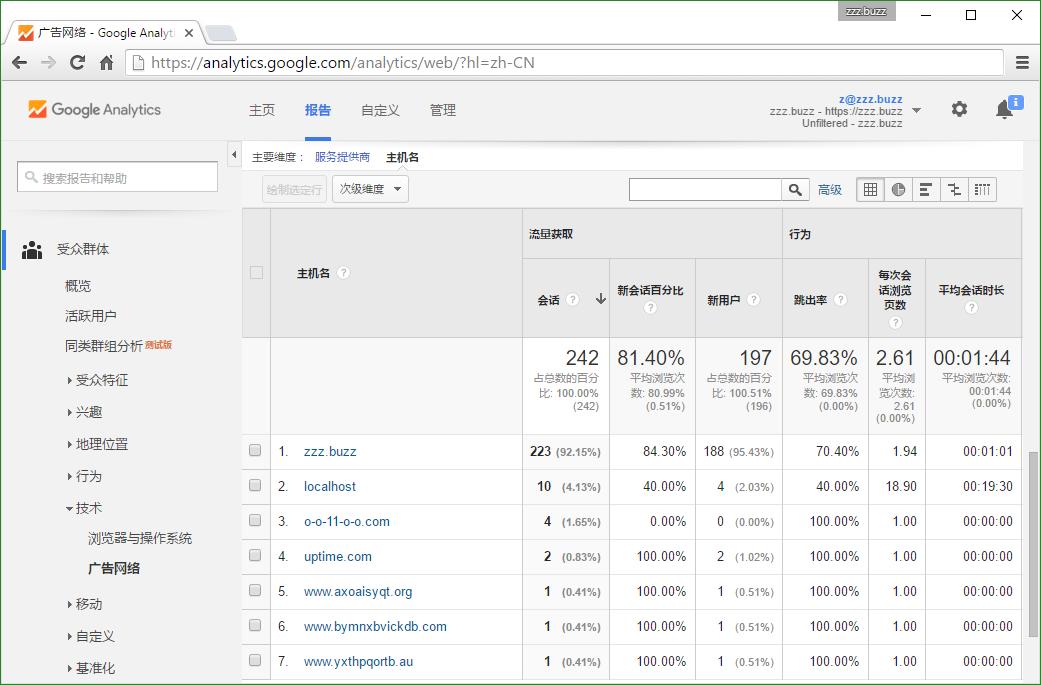Click help icon next to 主机名
The height and width of the screenshot is (685, 1041).
click(343, 273)
